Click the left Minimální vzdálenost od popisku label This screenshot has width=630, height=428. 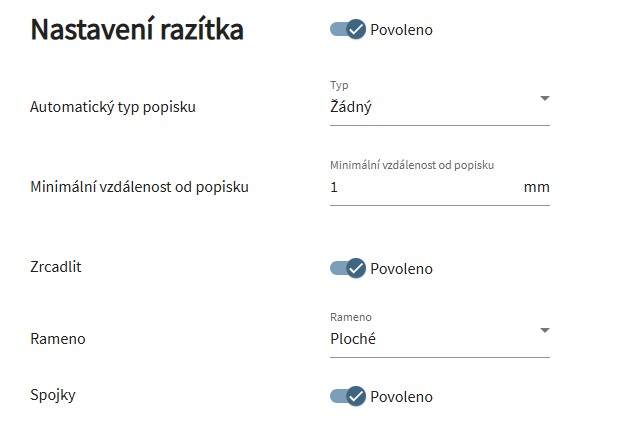tap(139, 186)
